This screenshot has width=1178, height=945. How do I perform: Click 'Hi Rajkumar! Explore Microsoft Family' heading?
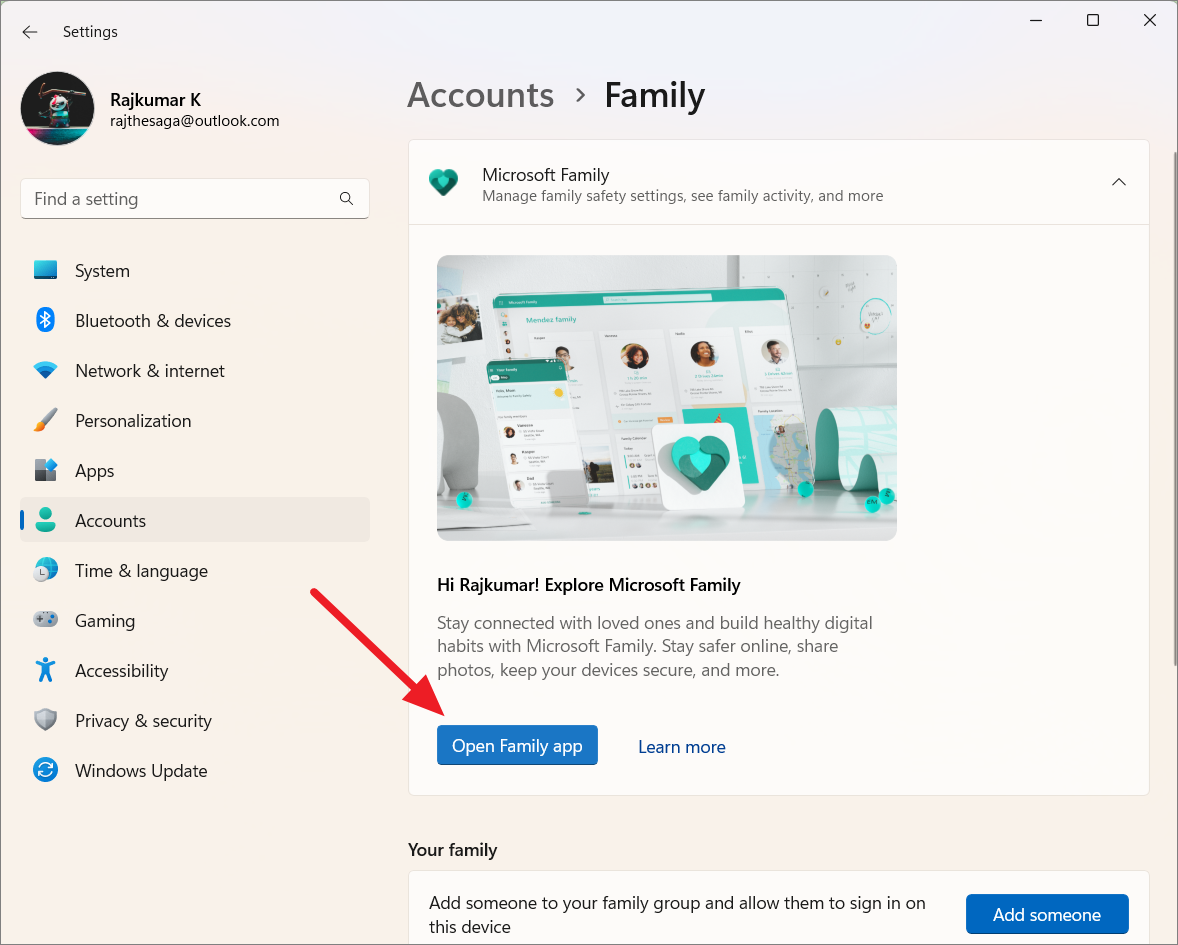point(588,584)
